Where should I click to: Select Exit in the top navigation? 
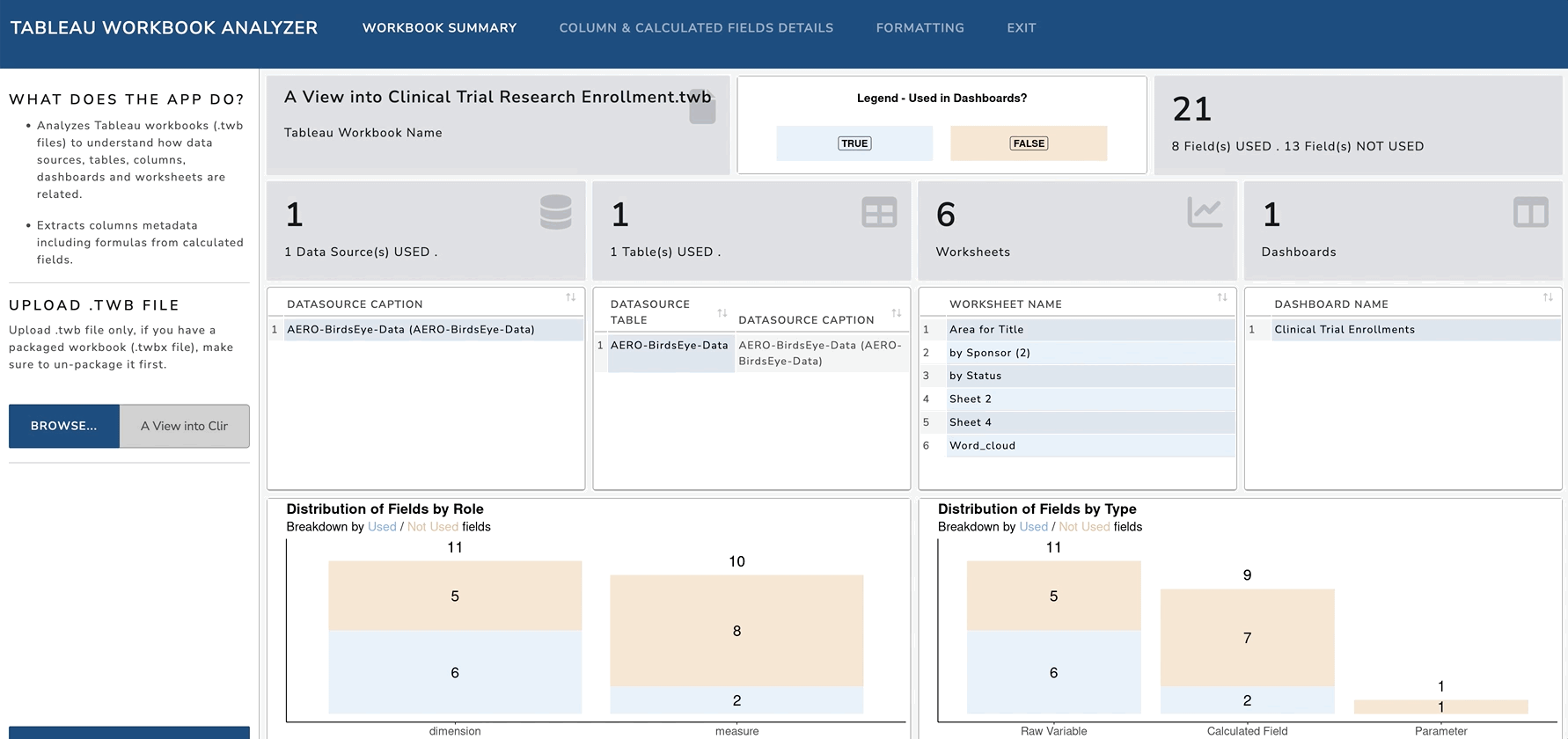click(x=1021, y=28)
